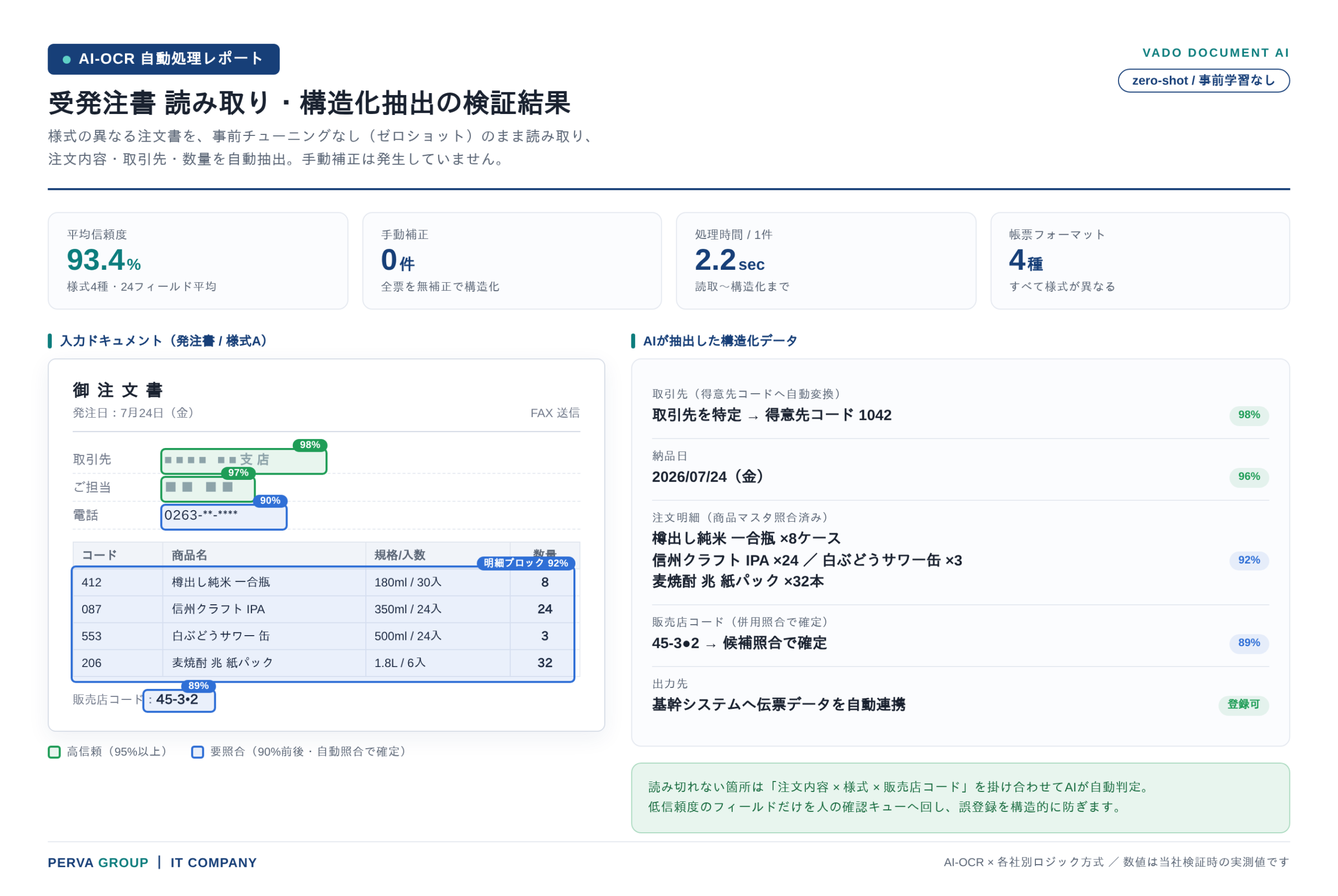
Task: Click the 樽出し純米 一合瓶 ×8ケース line
Action: coord(746,539)
